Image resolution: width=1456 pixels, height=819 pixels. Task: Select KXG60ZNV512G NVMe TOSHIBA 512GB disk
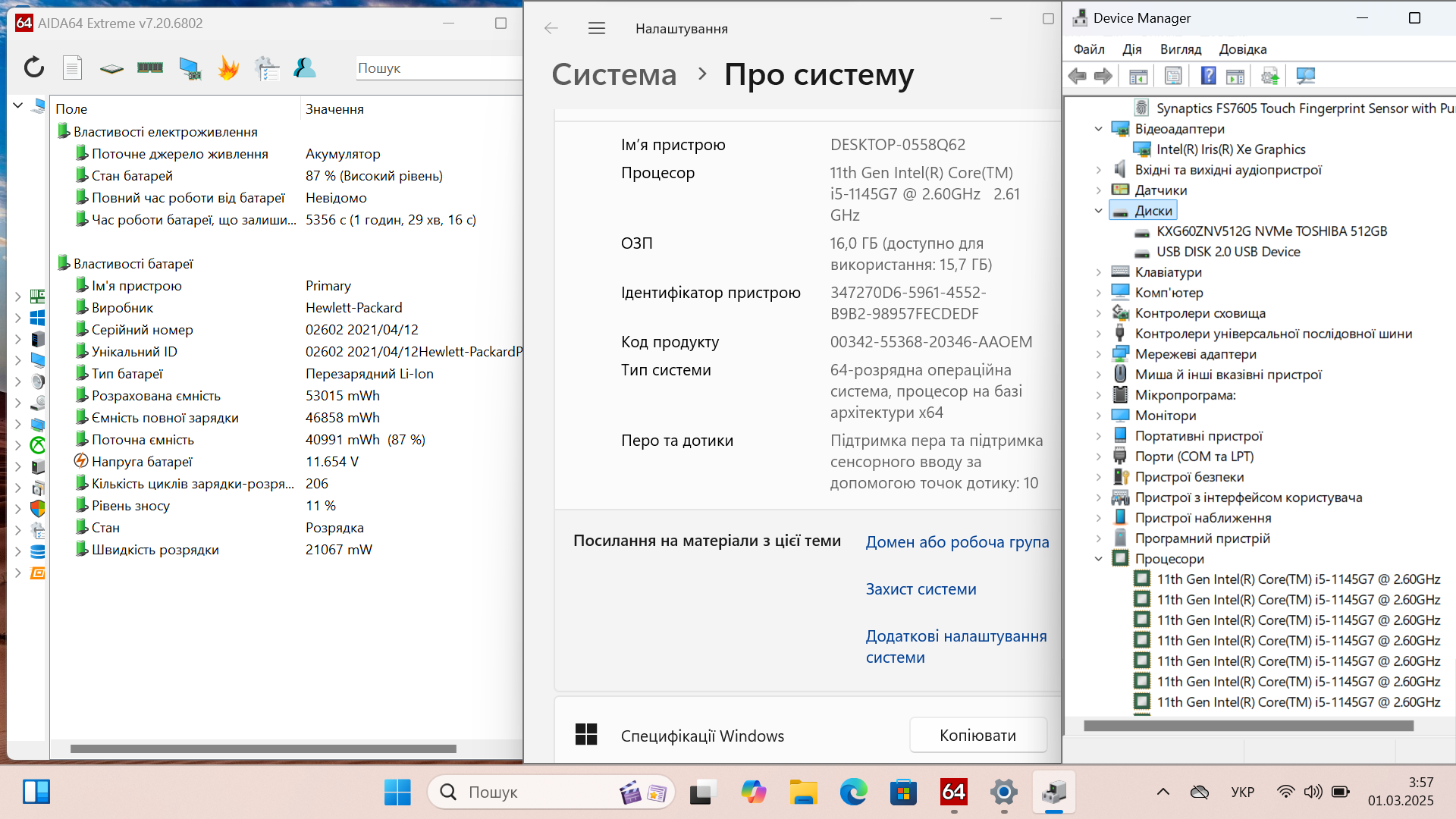(x=1271, y=231)
